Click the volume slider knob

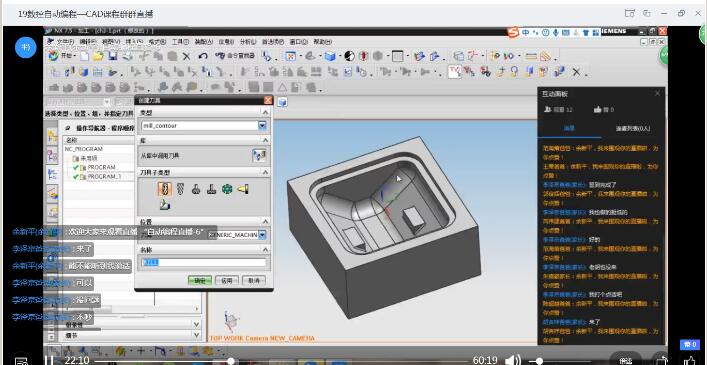coord(539,361)
